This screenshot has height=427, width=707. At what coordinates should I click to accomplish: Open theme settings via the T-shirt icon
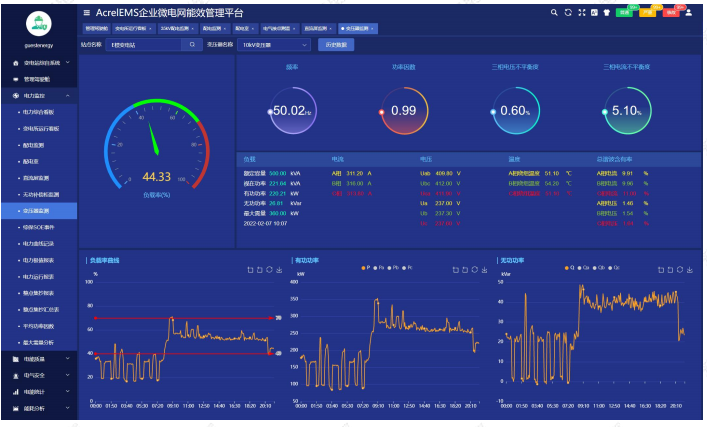click(607, 13)
